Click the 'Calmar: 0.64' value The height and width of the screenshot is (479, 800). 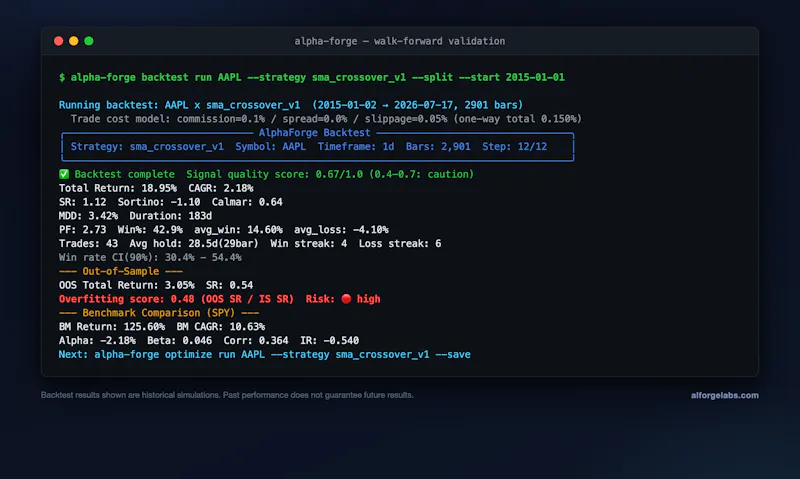[247, 202]
